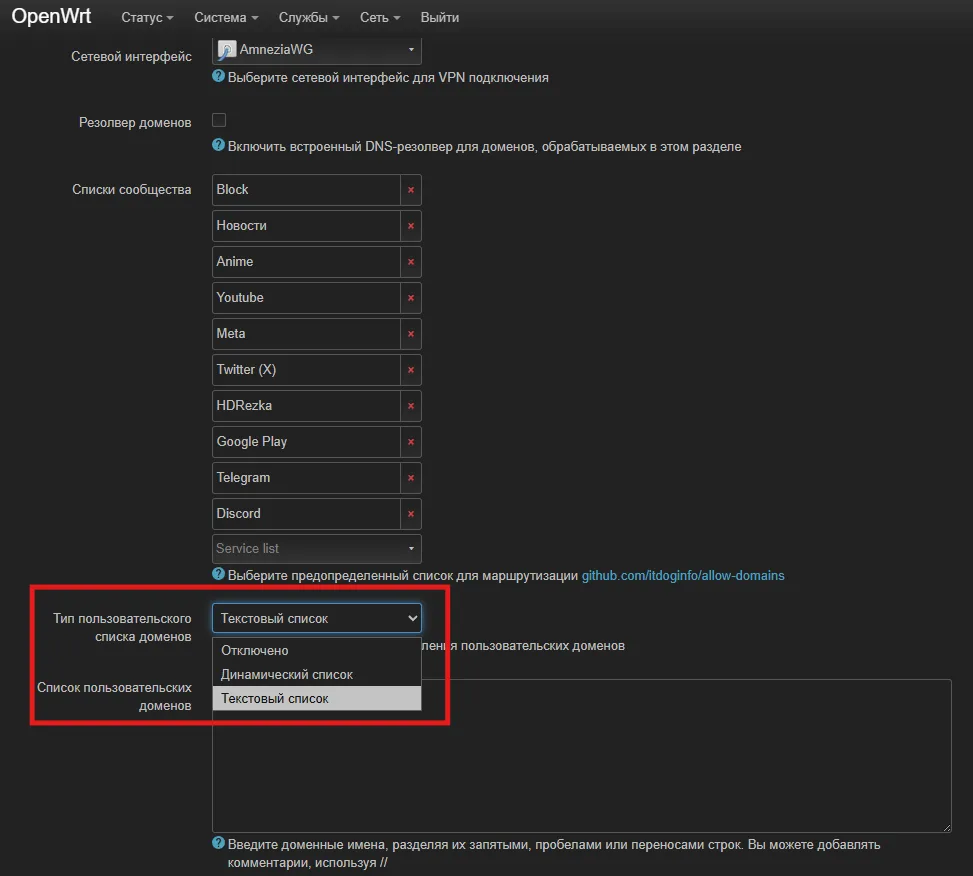Click help icon beside DNS resolver hint
Image resolution: width=973 pixels, height=876 pixels.
pos(218,145)
